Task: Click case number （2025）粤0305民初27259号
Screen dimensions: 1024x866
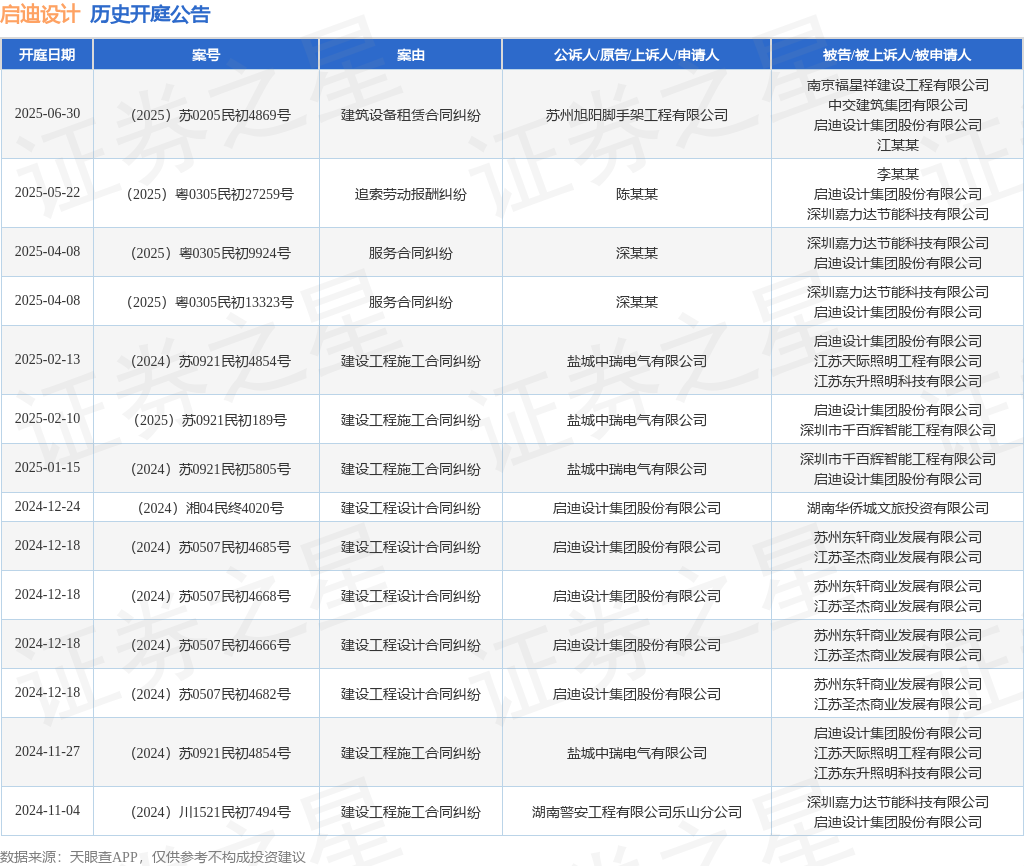Action: point(210,194)
